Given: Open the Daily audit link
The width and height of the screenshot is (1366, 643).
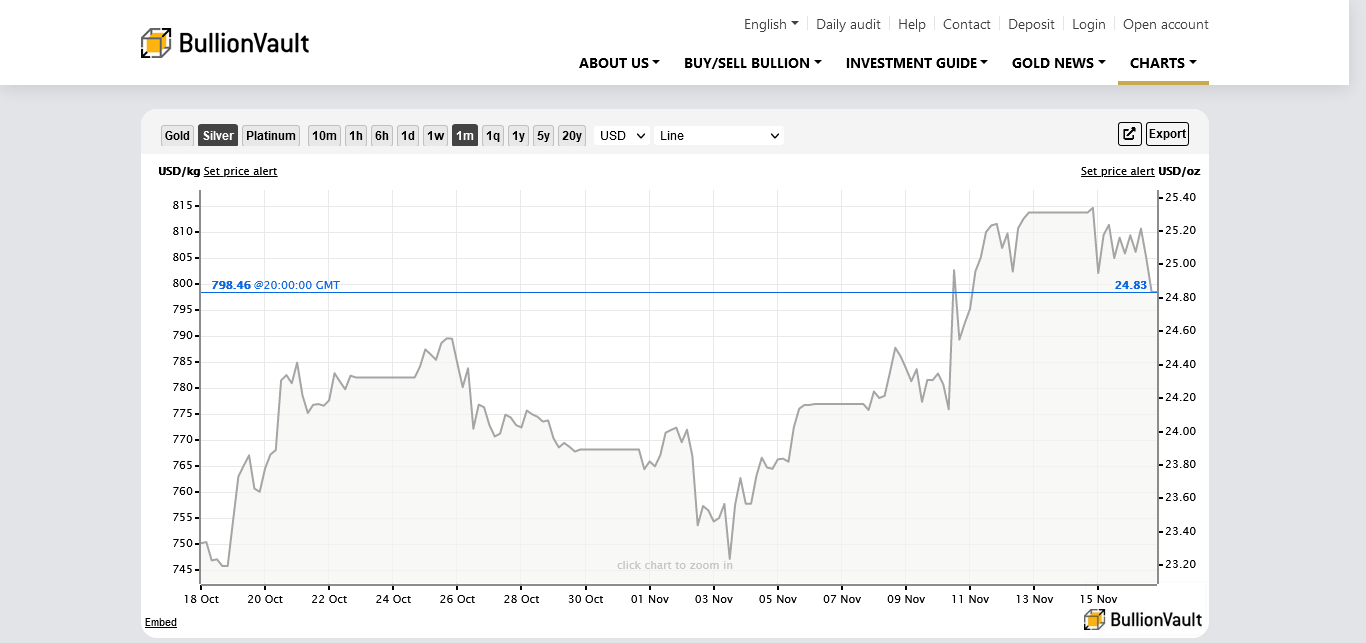Looking at the screenshot, I should [848, 24].
